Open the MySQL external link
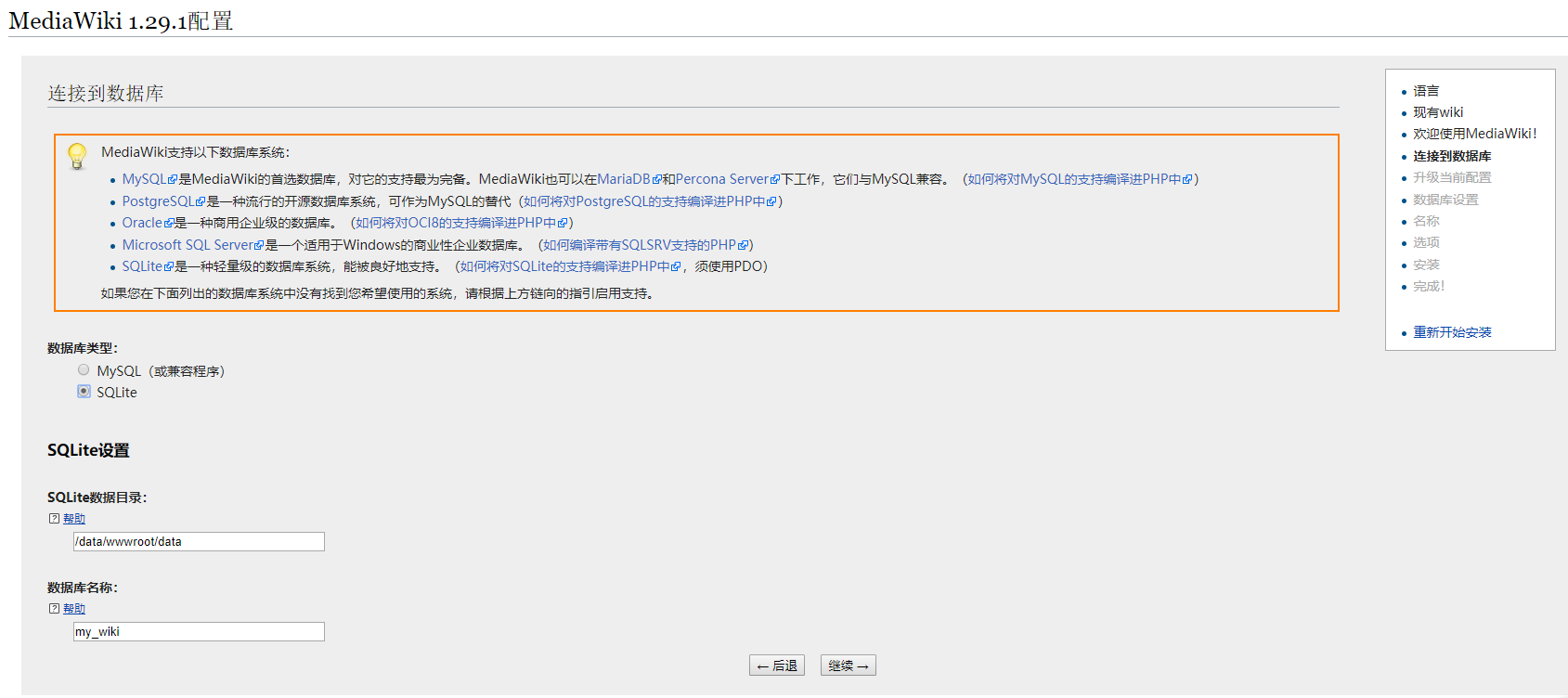1568x698 pixels. pos(149,179)
